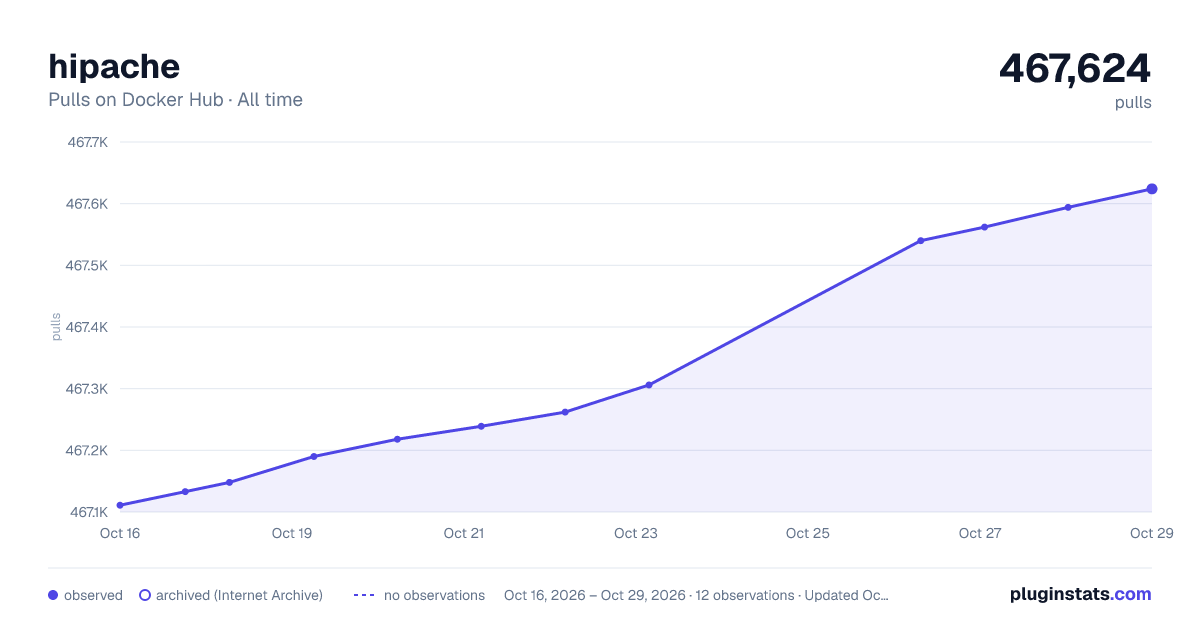
Task: Click the 467.5K y-axis label
Action: [87, 266]
